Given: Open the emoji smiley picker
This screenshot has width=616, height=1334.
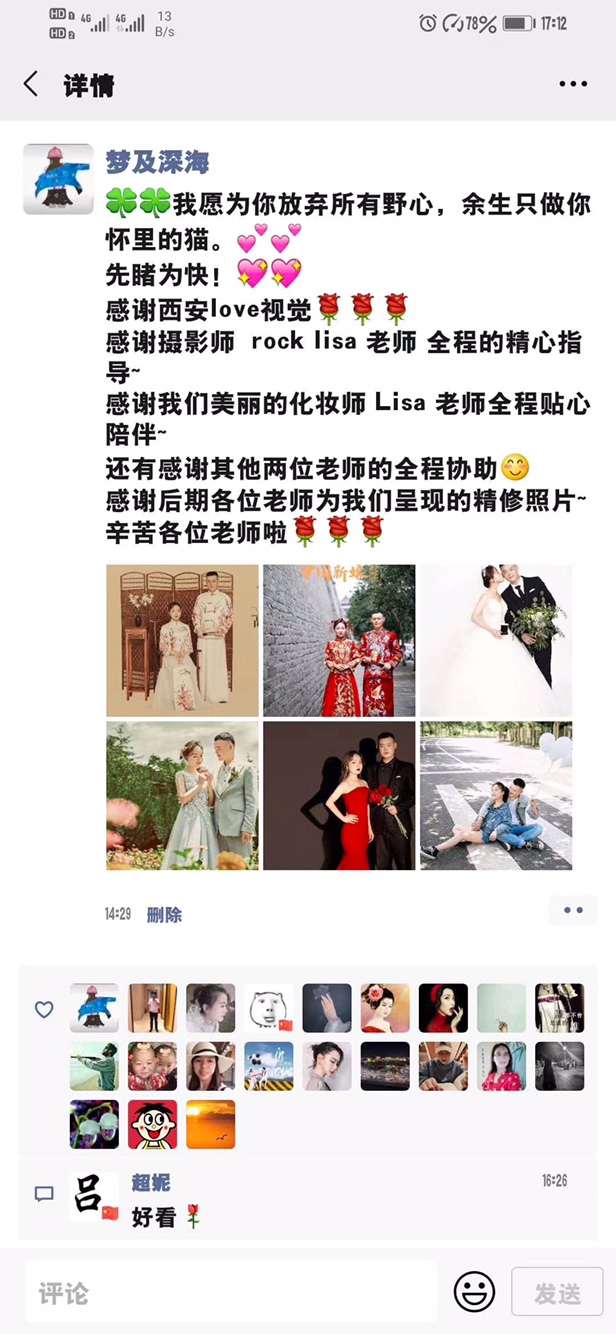Looking at the screenshot, I should coord(474,1292).
